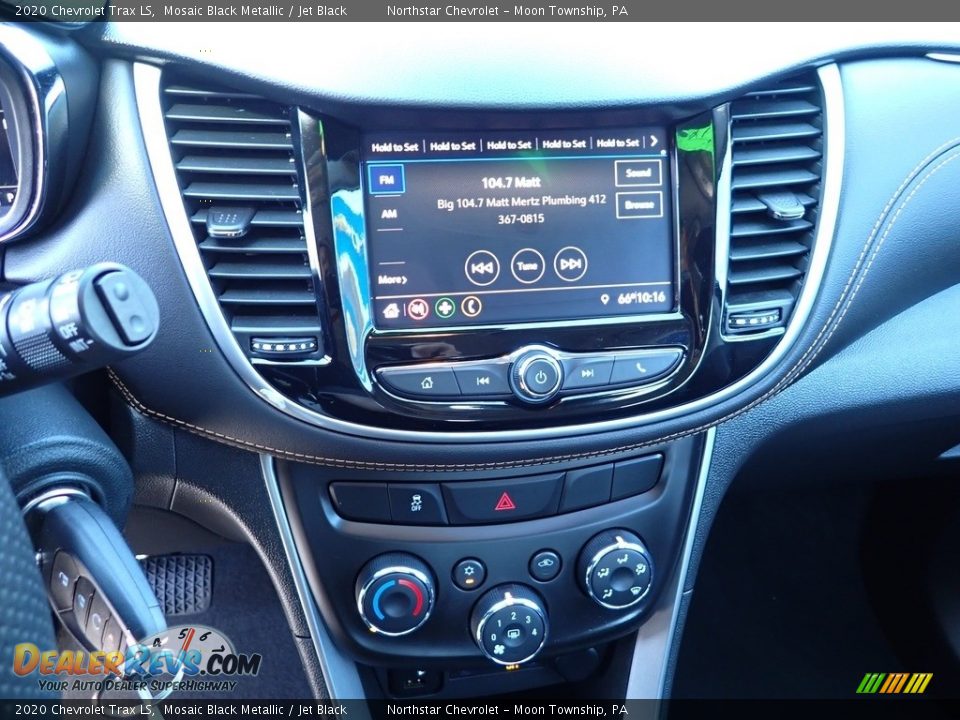Image resolution: width=960 pixels, height=720 pixels.
Task: Touch the left air vent direction tab
Action: coord(230,220)
